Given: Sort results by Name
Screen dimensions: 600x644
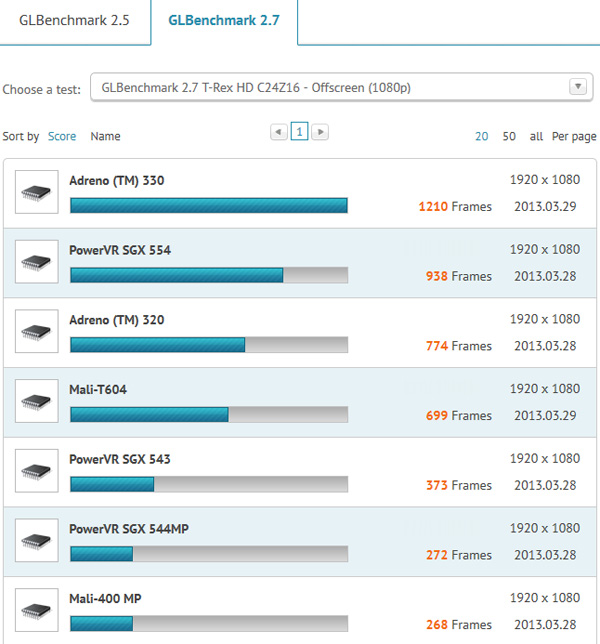Looking at the screenshot, I should point(106,136).
